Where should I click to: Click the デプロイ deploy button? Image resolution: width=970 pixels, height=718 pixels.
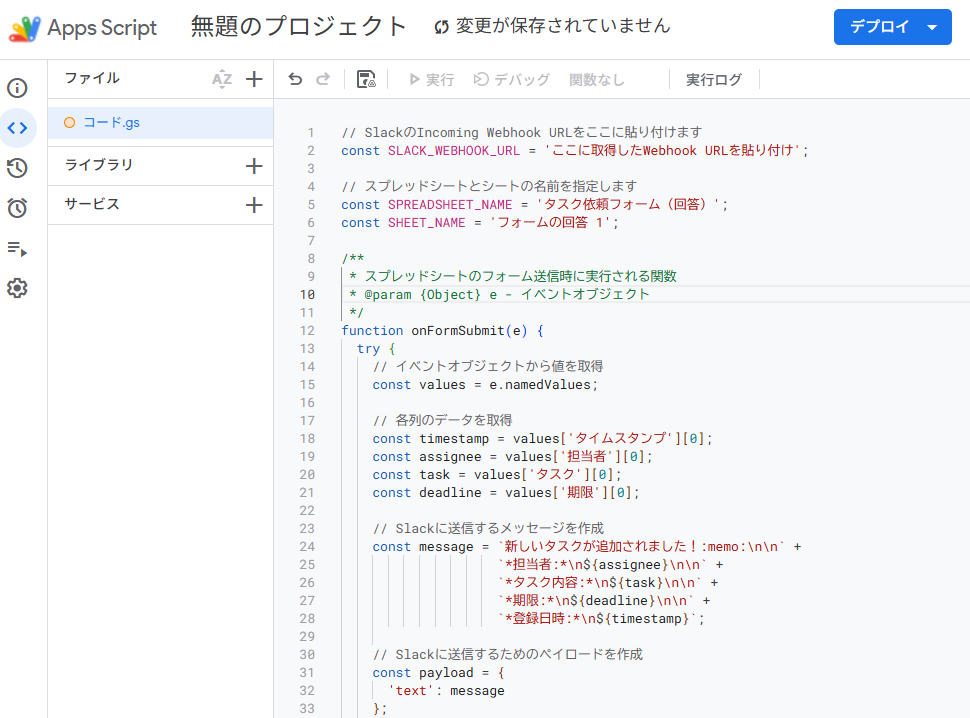(879, 27)
